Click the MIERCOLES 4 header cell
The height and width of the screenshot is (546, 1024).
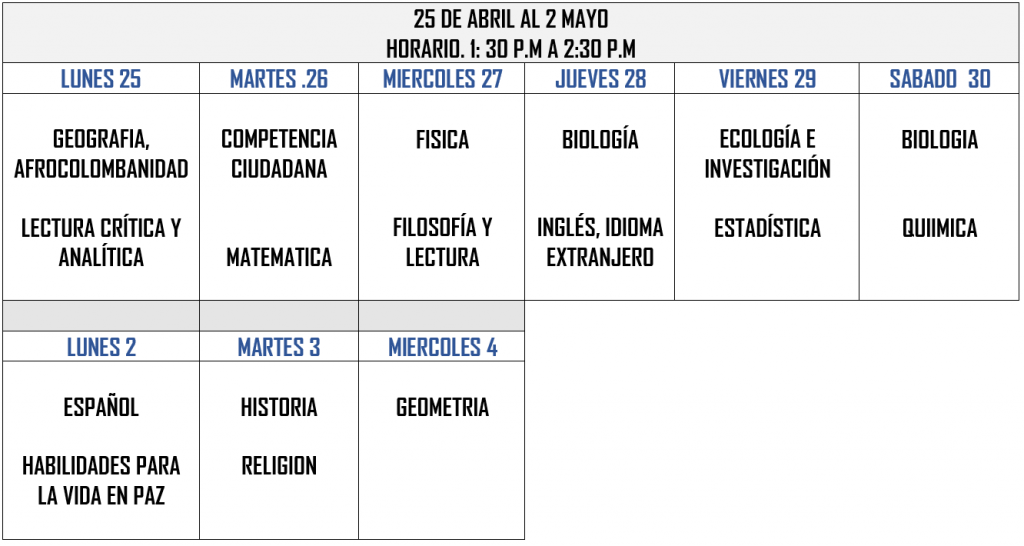coord(442,348)
